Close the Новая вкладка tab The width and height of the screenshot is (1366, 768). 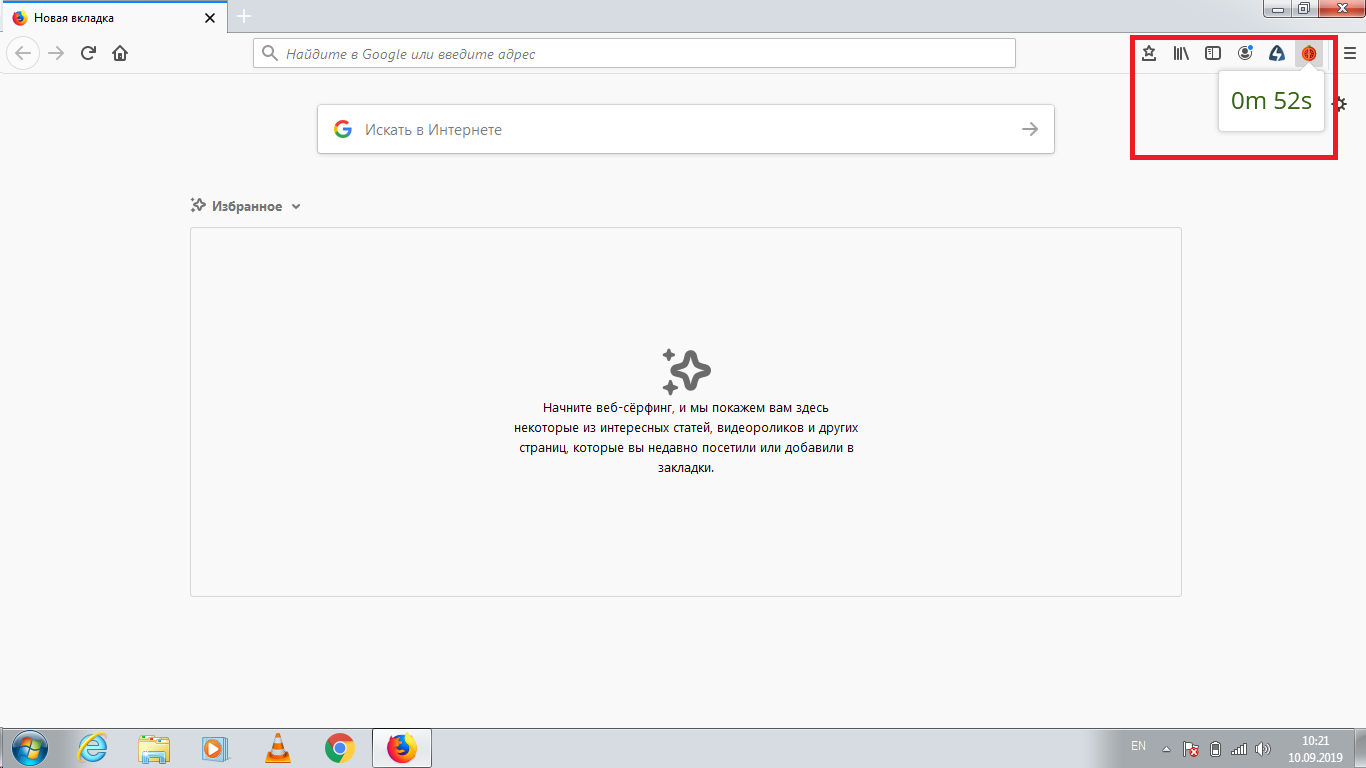[x=209, y=17]
